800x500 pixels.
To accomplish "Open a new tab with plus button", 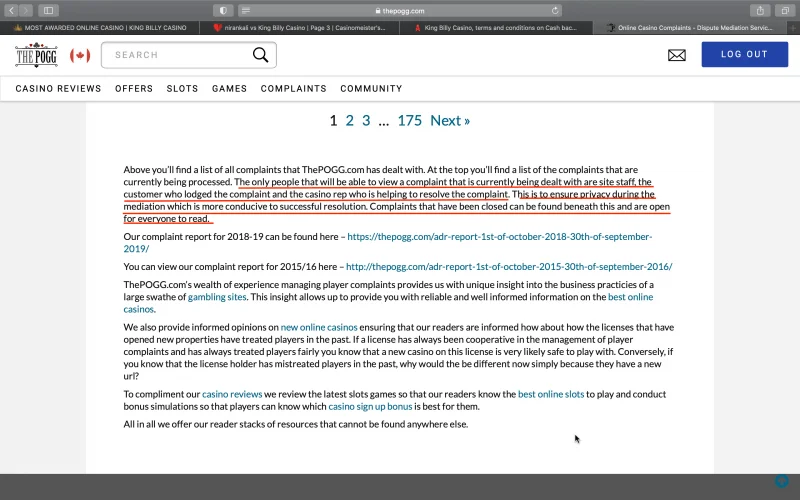I will pos(795,28).
